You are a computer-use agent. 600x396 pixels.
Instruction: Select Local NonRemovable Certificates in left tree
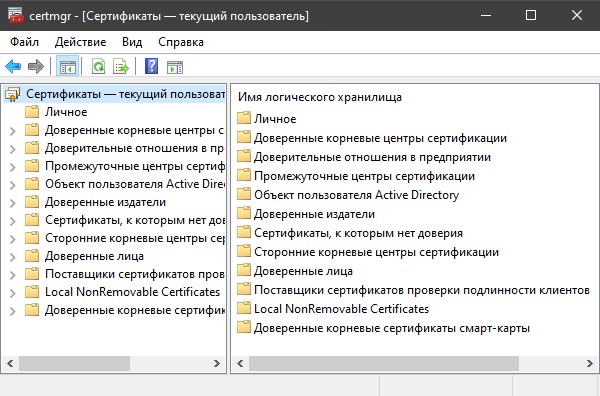click(132, 292)
